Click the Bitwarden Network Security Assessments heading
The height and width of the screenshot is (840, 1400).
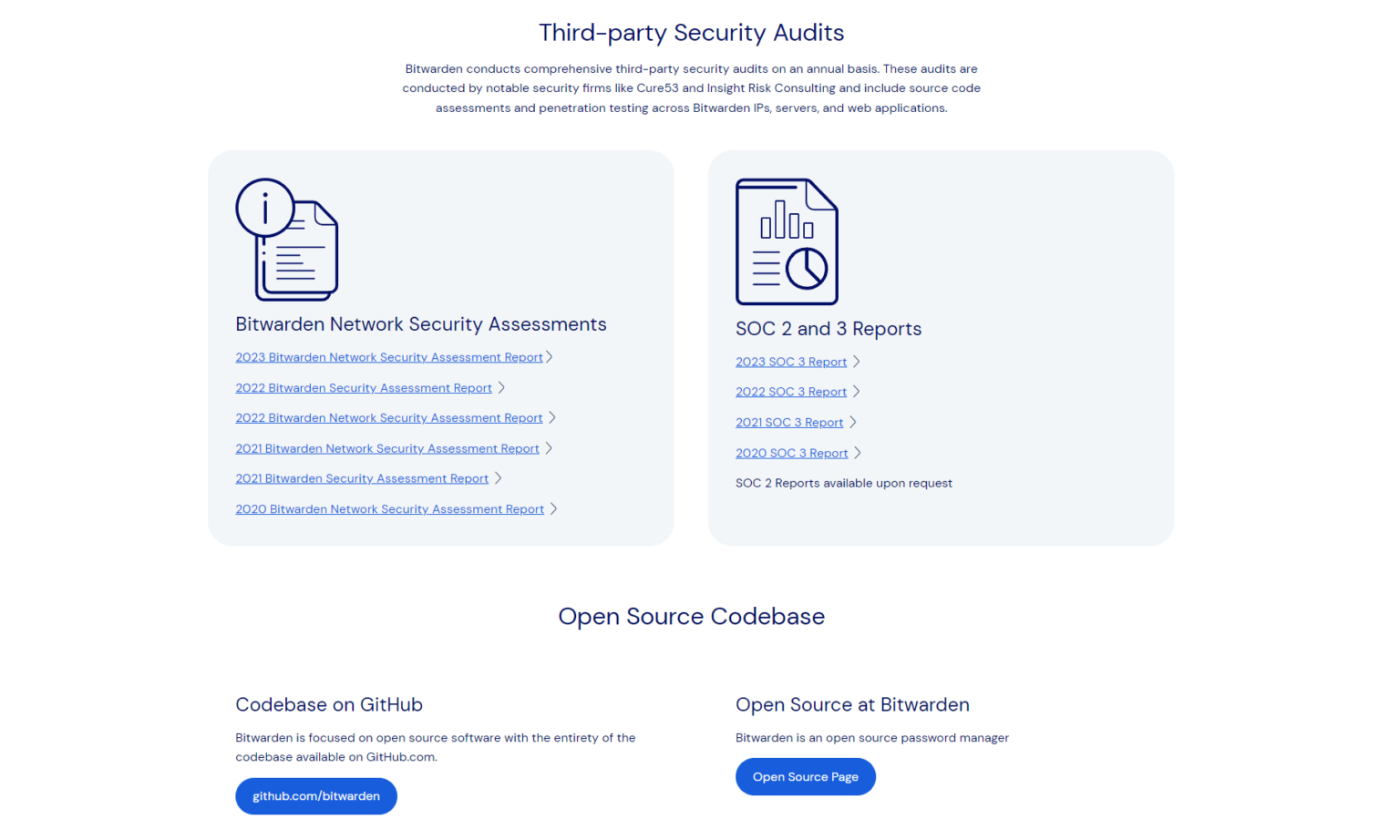(421, 324)
